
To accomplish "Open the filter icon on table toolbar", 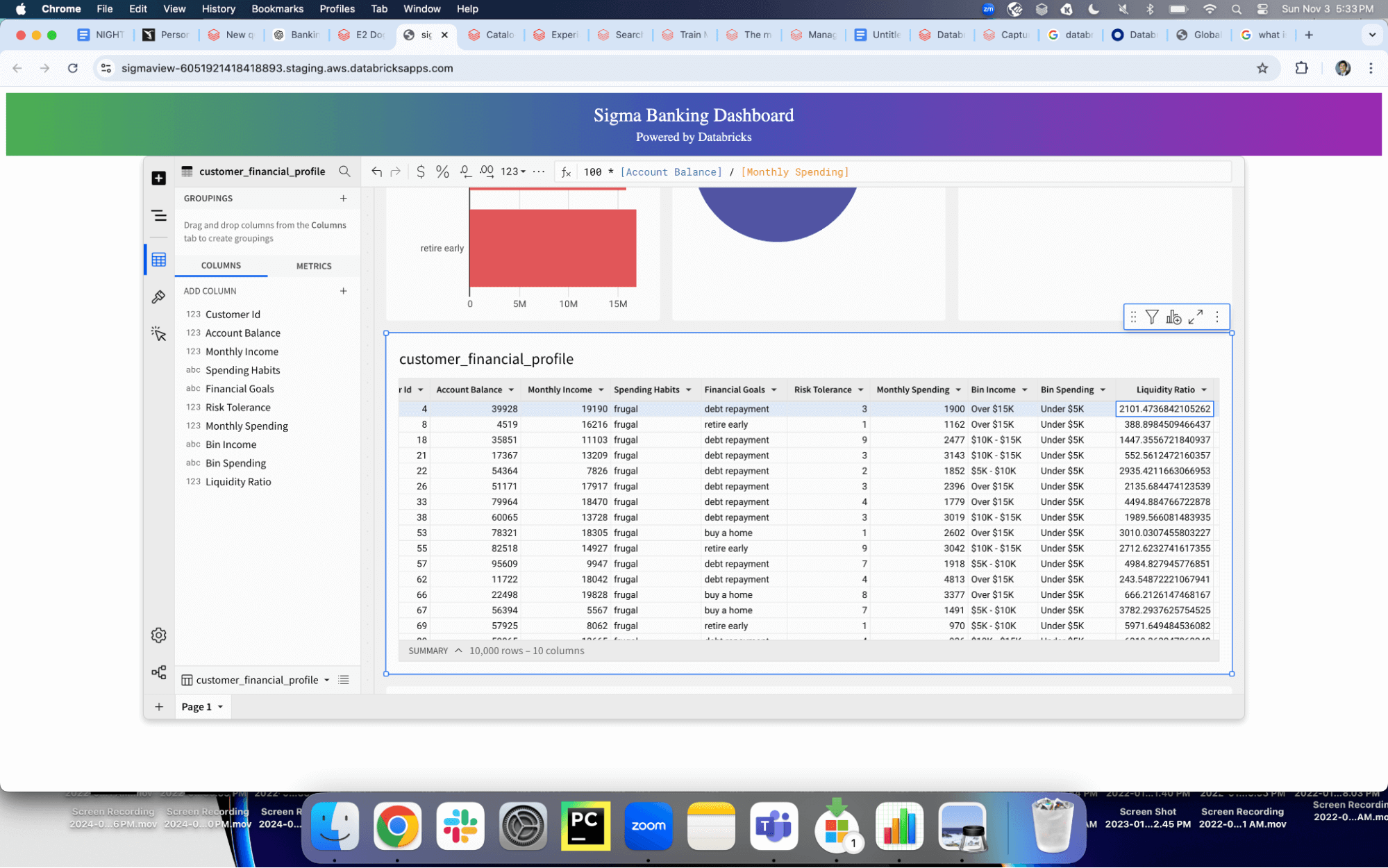I will pos(1152,317).
